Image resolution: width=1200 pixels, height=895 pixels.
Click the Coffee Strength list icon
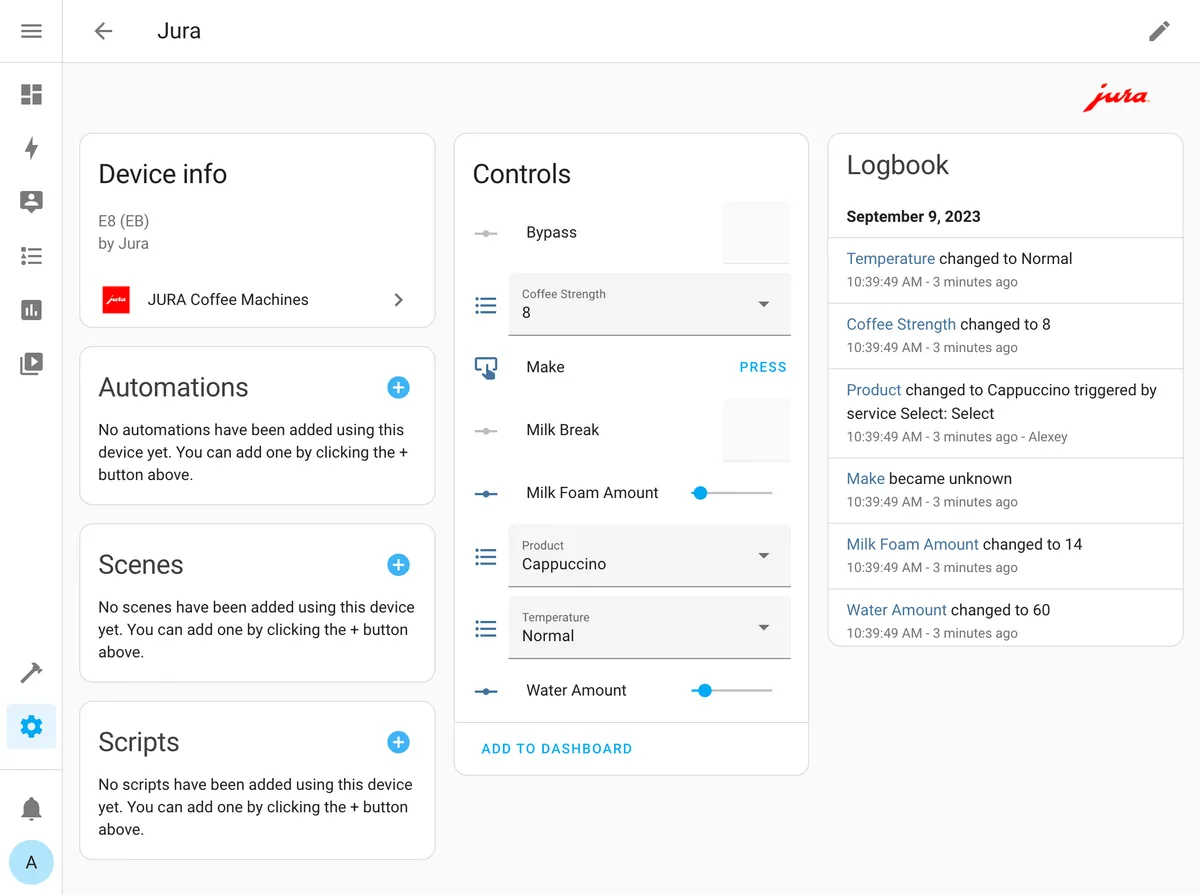click(486, 305)
